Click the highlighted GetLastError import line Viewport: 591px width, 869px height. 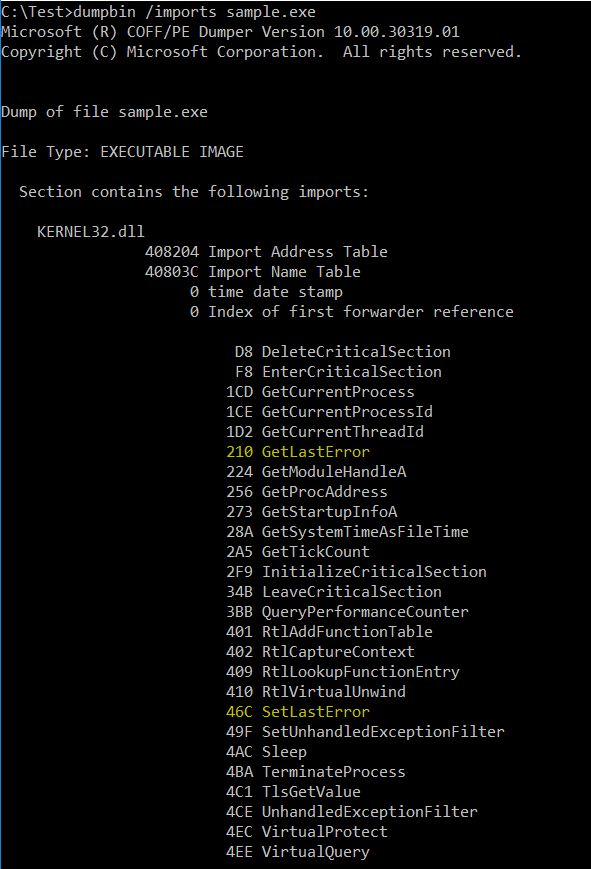click(298, 452)
